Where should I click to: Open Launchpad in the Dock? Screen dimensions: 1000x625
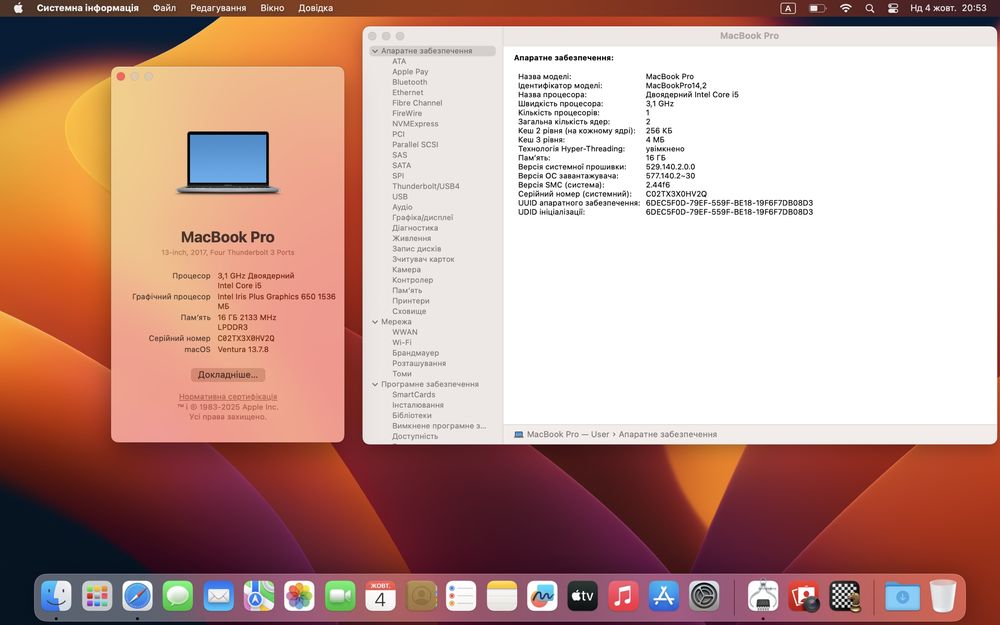click(97, 596)
